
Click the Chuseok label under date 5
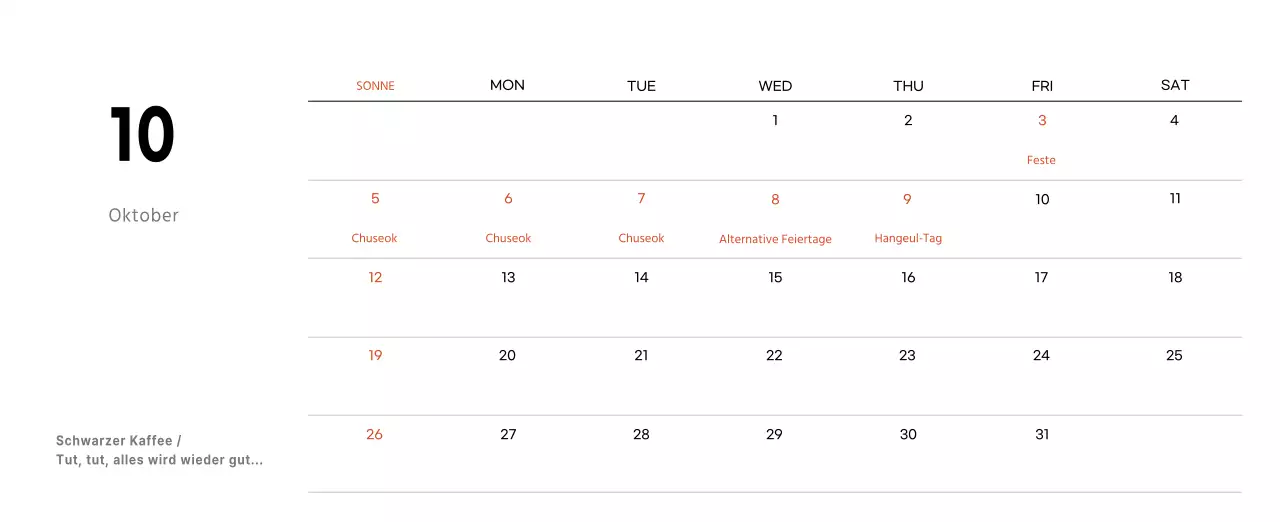[x=375, y=239]
